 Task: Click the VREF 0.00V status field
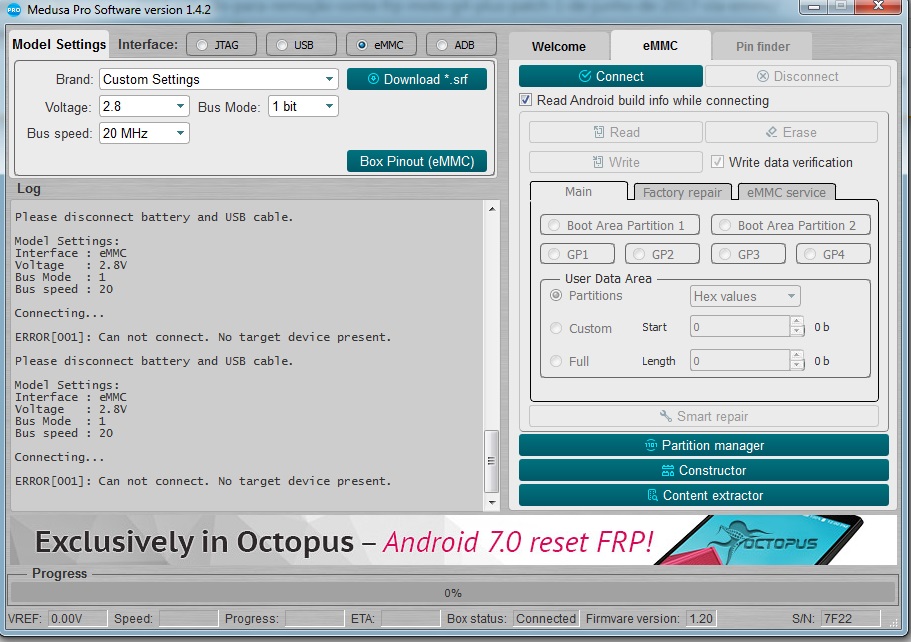pos(77,618)
